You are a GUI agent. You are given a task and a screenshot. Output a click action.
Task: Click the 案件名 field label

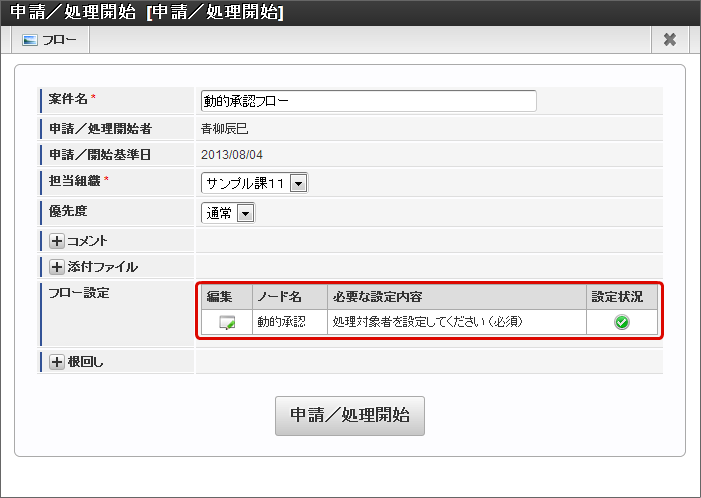click(x=68, y=99)
